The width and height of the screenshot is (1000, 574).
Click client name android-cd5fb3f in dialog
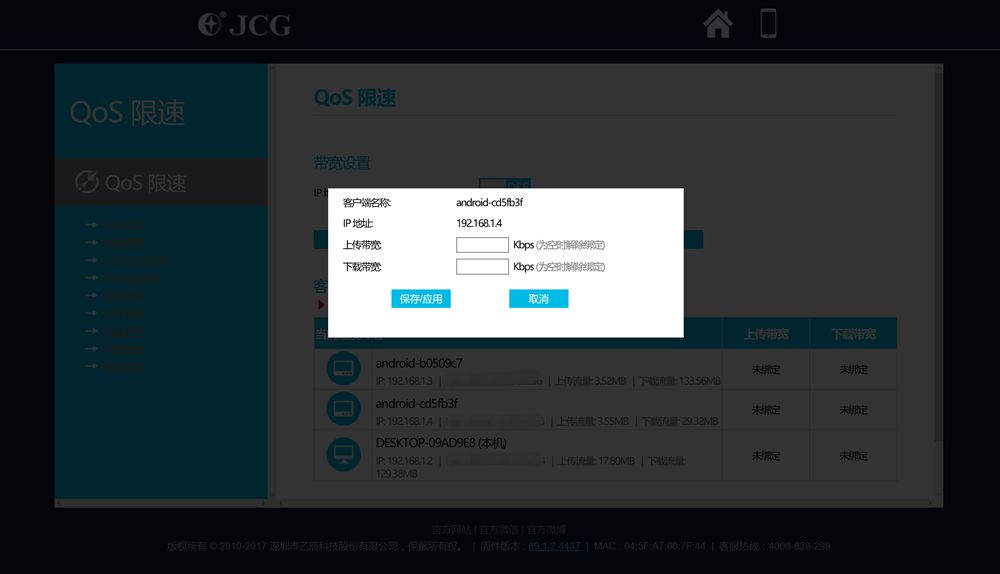click(x=489, y=202)
